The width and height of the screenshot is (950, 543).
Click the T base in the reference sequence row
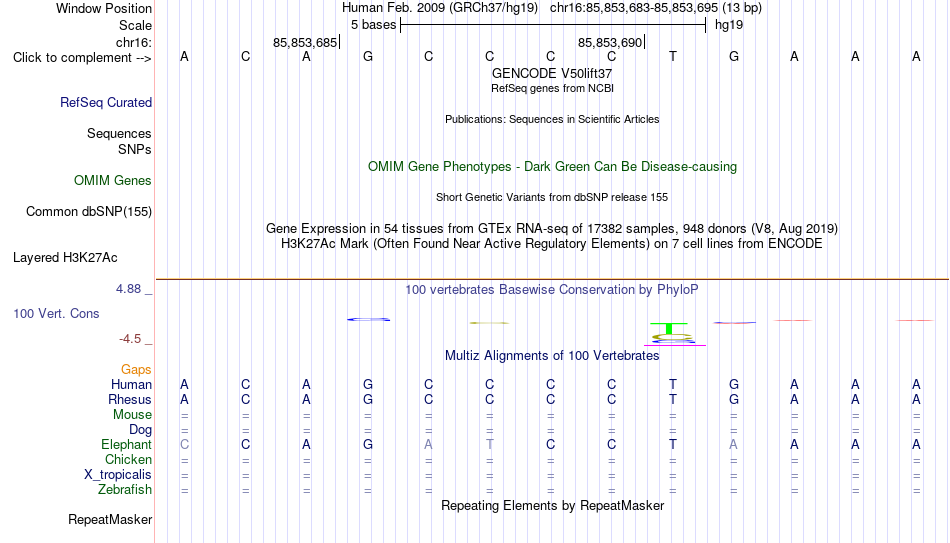click(673, 57)
